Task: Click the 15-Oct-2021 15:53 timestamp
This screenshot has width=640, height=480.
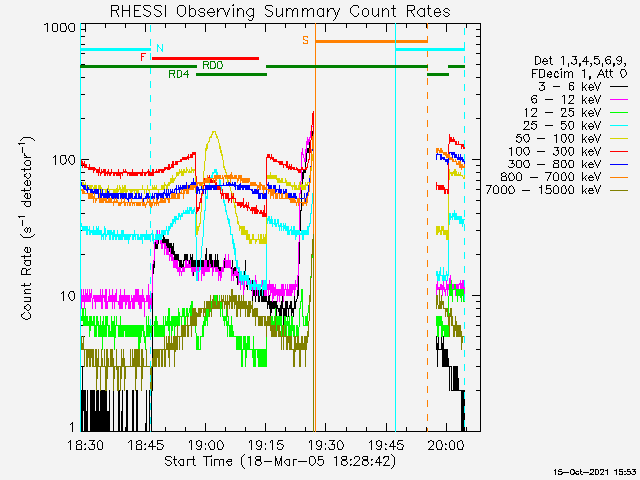Action: pyautogui.click(x=595, y=472)
